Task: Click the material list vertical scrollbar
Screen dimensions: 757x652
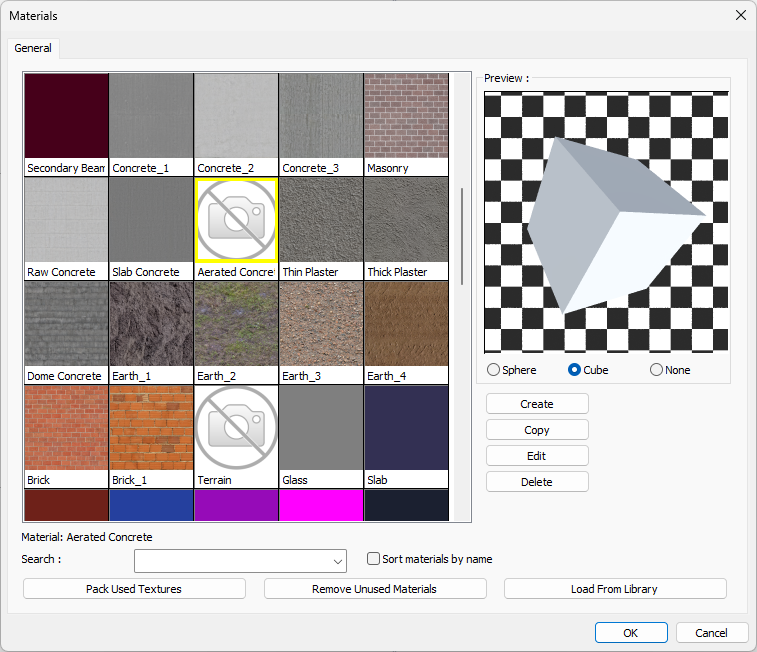Action: [x=462, y=236]
